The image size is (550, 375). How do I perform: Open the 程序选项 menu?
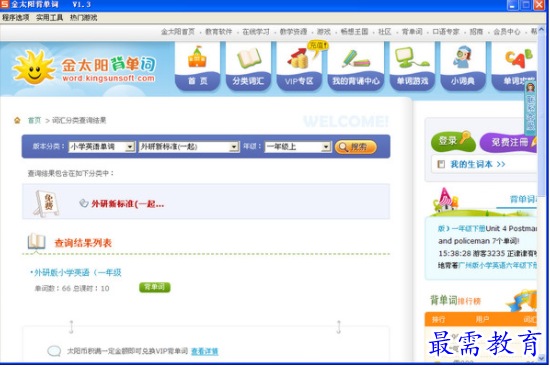[x=15, y=18]
